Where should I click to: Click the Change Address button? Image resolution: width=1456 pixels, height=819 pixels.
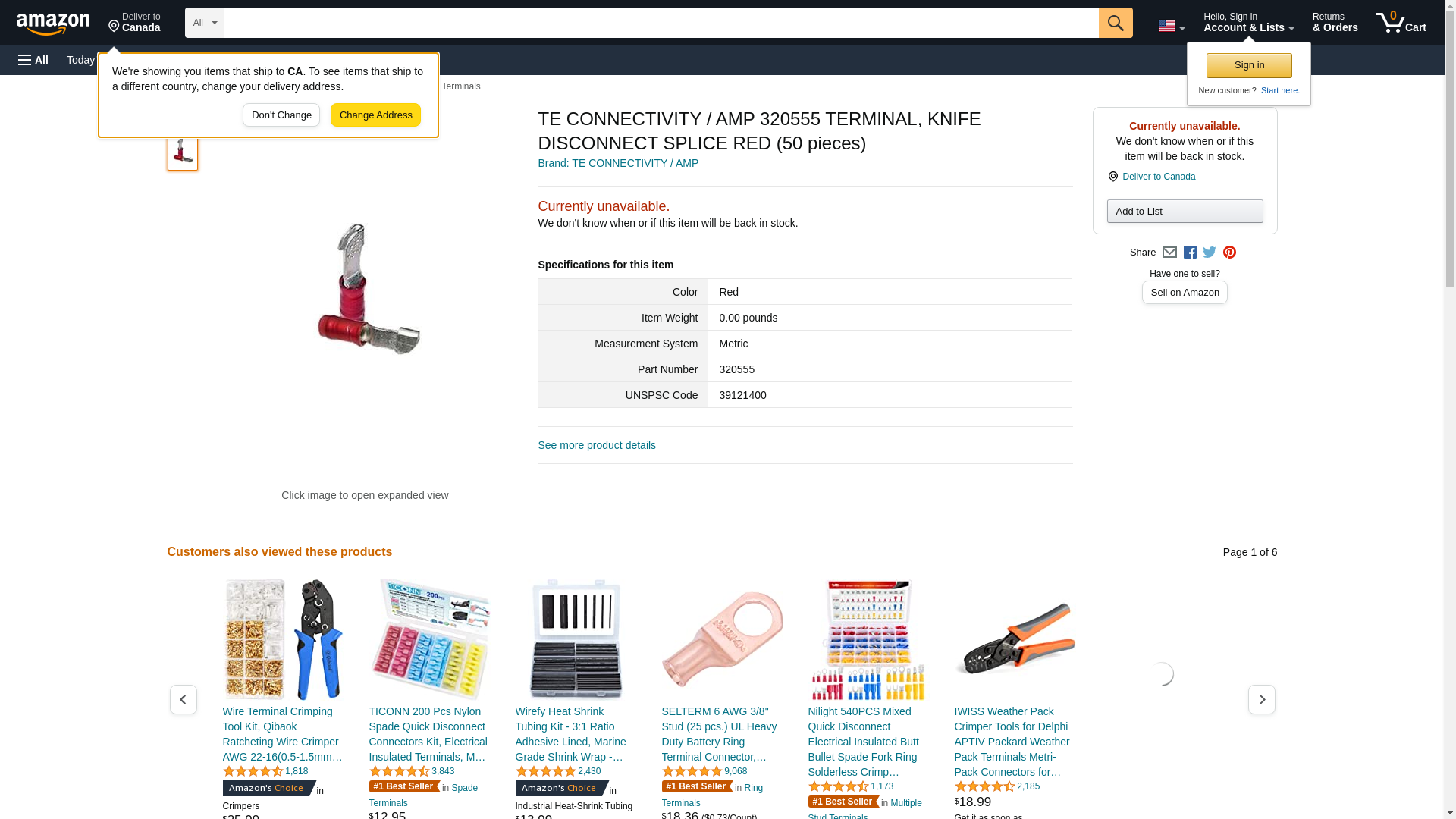click(x=375, y=115)
